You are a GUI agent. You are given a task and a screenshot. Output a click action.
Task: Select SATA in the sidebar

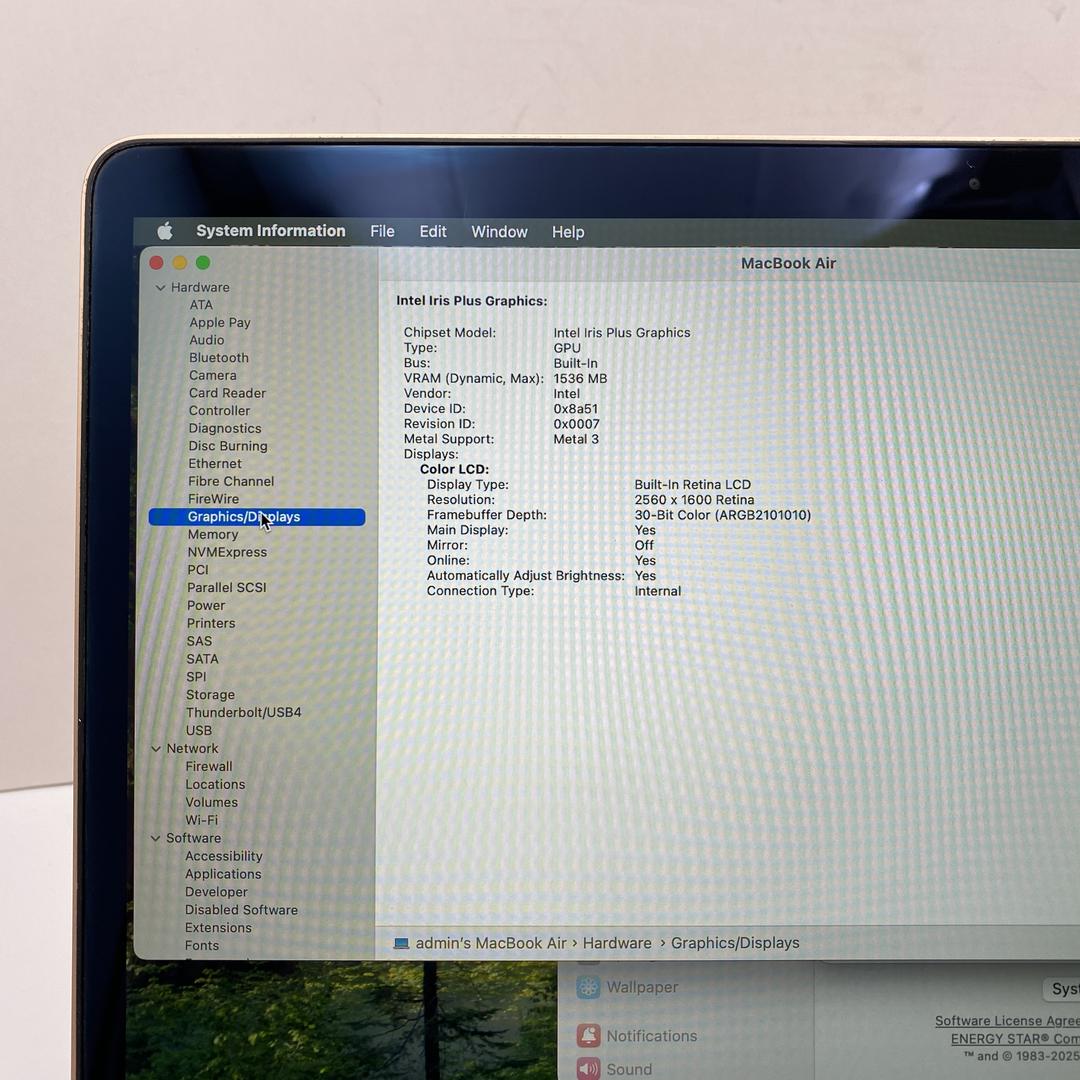click(x=202, y=659)
